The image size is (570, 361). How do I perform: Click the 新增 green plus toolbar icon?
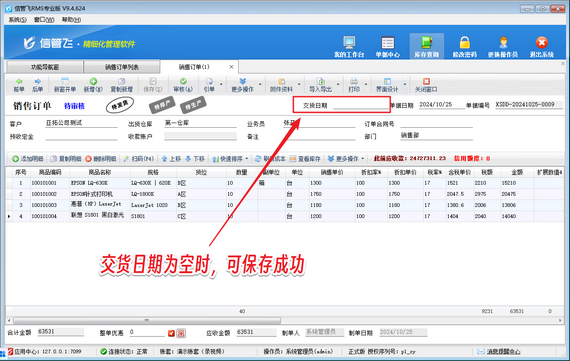click(x=93, y=85)
